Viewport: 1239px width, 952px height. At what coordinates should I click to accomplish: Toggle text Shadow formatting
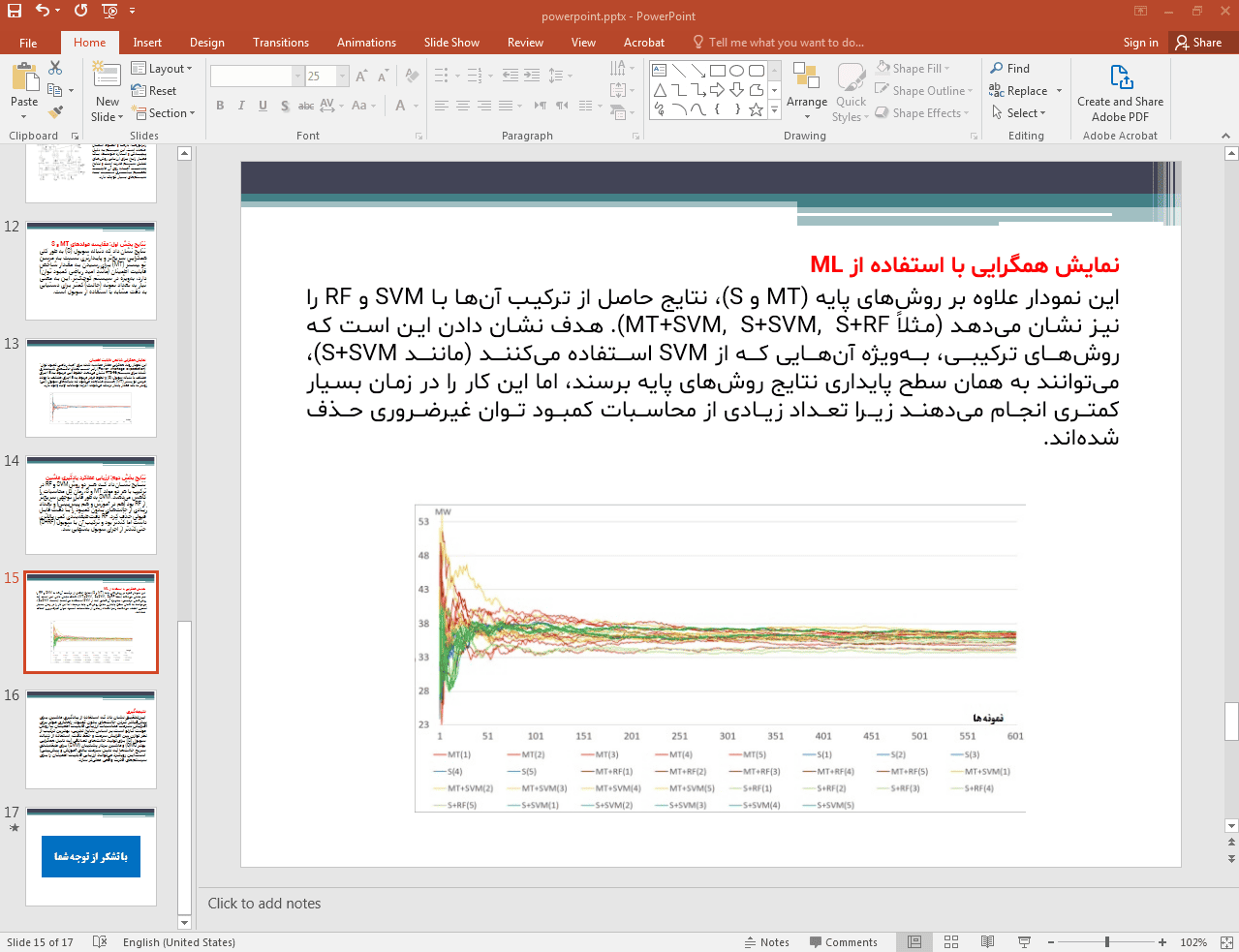[x=285, y=106]
